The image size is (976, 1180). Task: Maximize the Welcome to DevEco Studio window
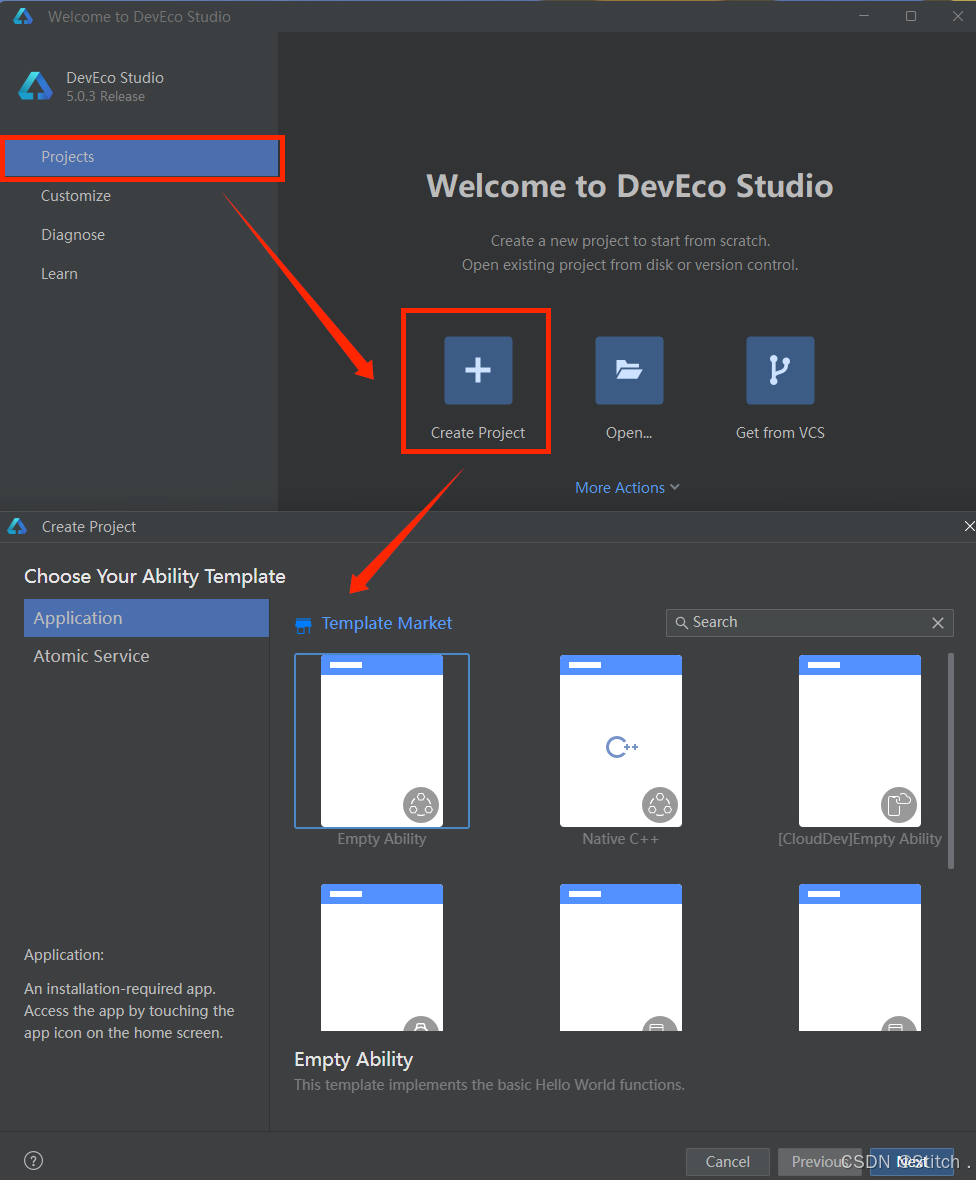pos(911,16)
